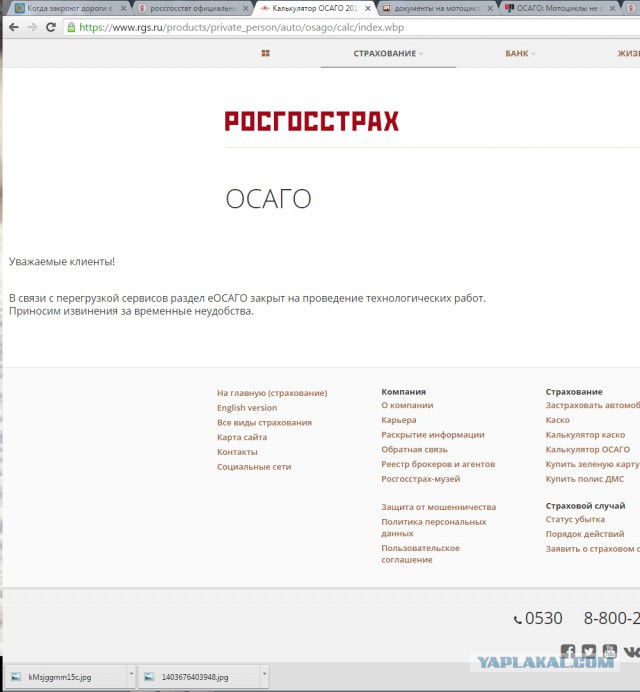This screenshot has height=692, width=640.
Task: Open 'Раскрытие информации' link
Action: [x=433, y=435]
